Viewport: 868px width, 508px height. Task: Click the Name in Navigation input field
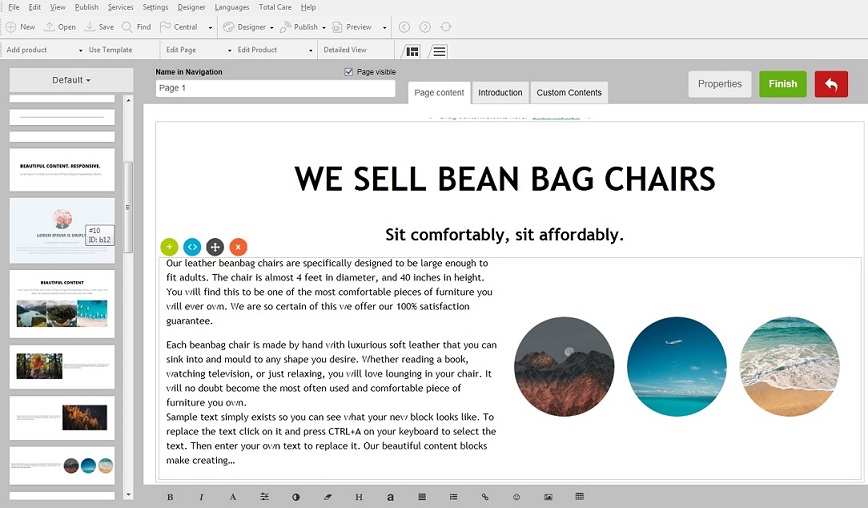(x=275, y=88)
